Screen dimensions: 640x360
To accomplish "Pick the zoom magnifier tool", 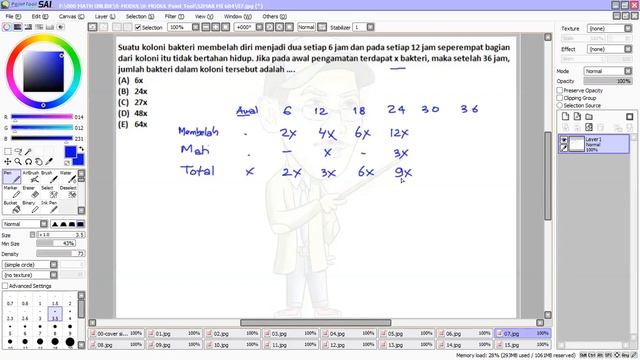I will (x=18, y=162).
